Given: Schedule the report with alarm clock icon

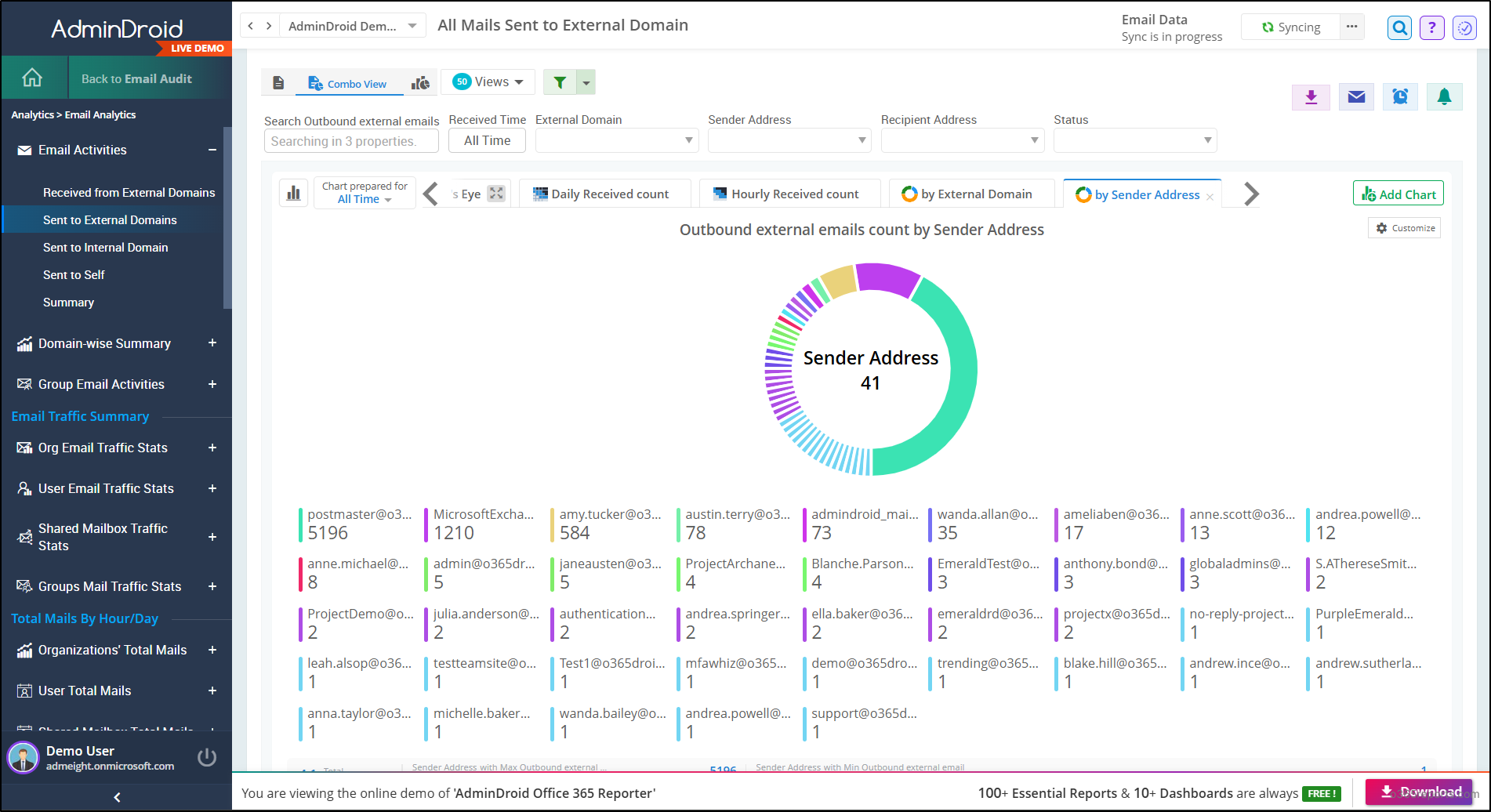Looking at the screenshot, I should (1400, 97).
